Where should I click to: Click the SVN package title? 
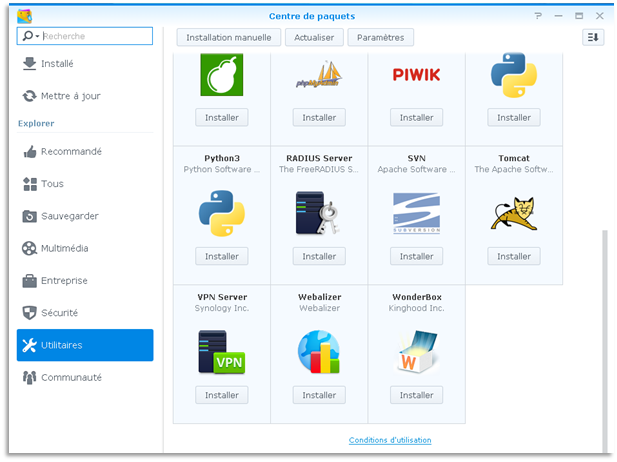[x=416, y=158]
